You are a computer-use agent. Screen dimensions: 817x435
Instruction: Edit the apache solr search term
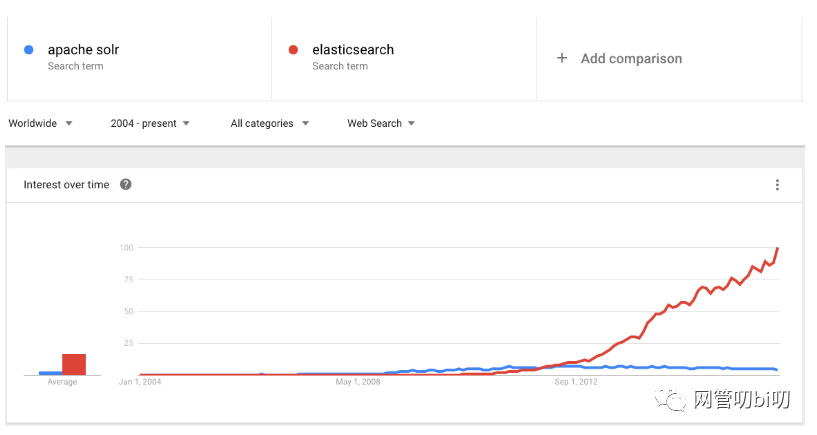(x=84, y=50)
